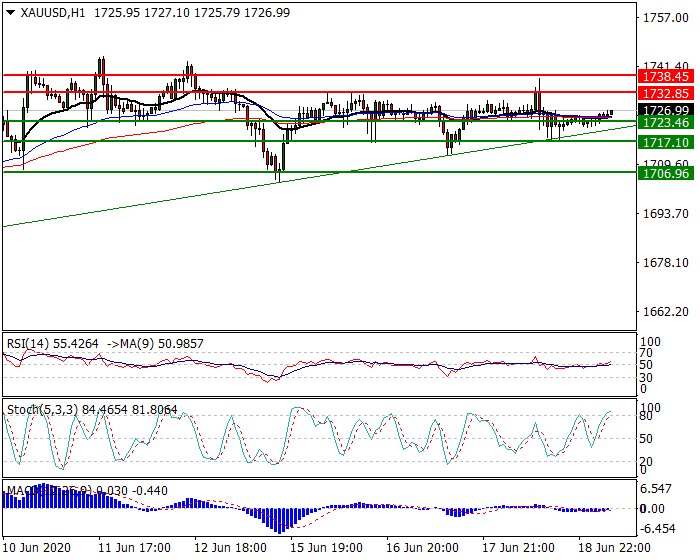Select the 15 Jun 19:00 time label
Viewport: 700px width, 560px height.
326,547
